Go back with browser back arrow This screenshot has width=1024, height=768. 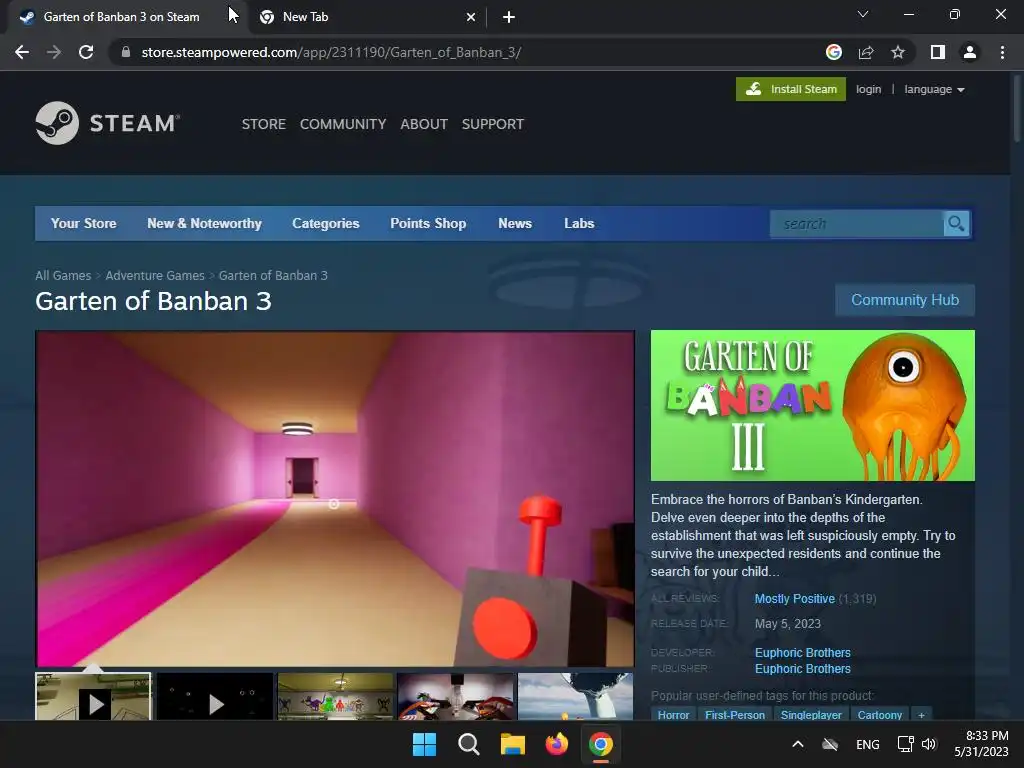pyautogui.click(x=22, y=52)
